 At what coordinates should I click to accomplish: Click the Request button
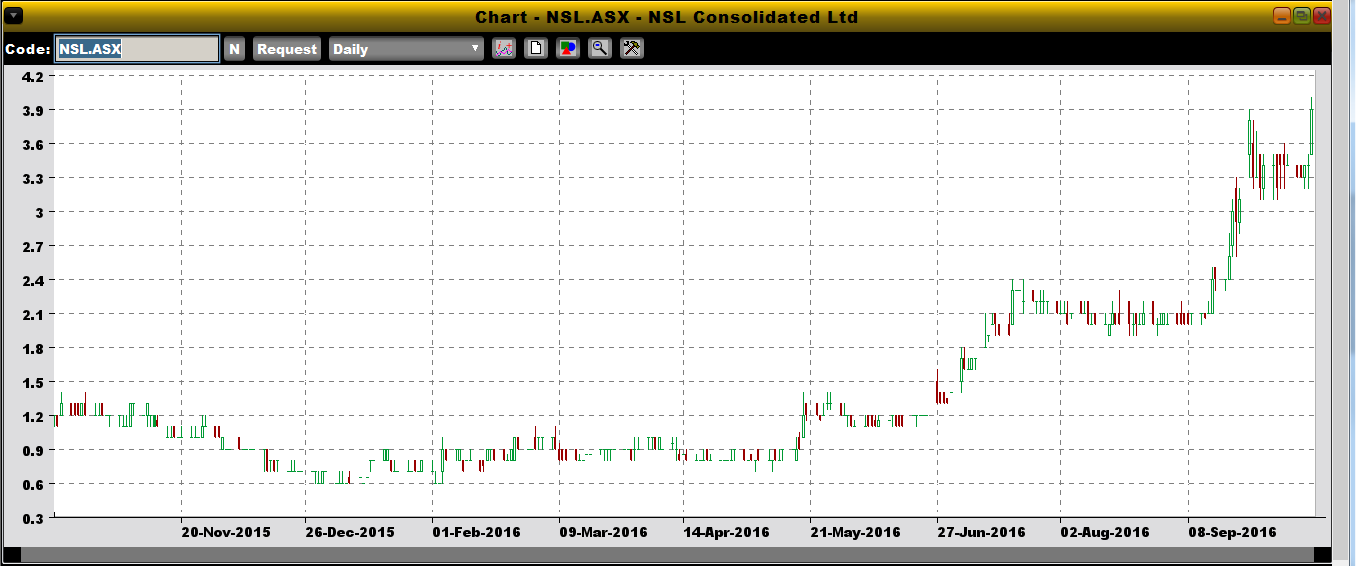287,49
